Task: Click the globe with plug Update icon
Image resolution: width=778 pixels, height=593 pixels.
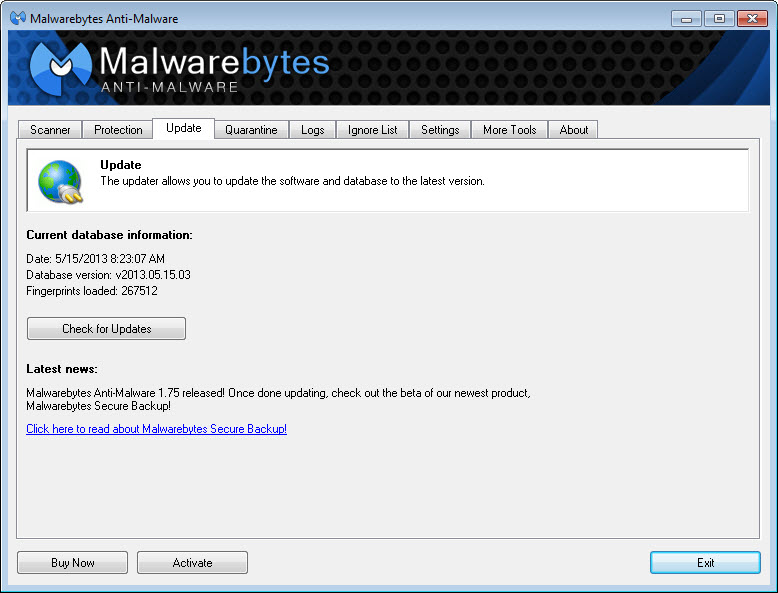Action: point(61,182)
